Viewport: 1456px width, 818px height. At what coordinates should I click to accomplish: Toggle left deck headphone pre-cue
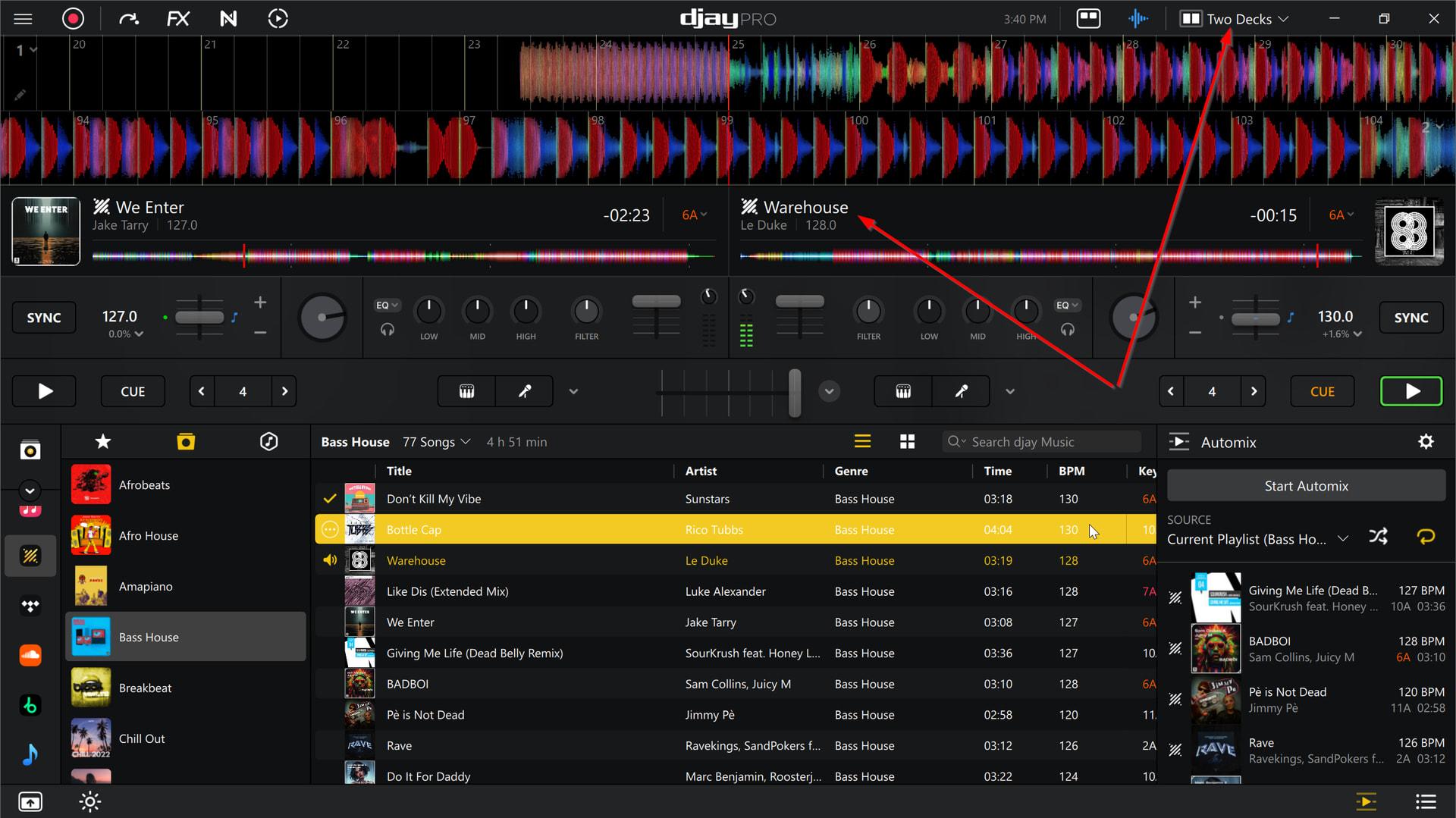pos(388,330)
